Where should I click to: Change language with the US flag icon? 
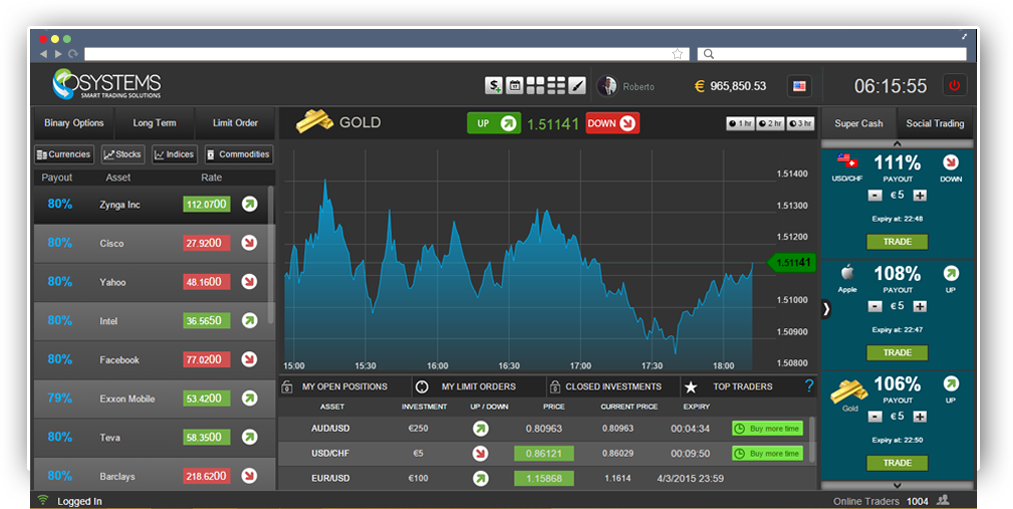[x=799, y=86]
